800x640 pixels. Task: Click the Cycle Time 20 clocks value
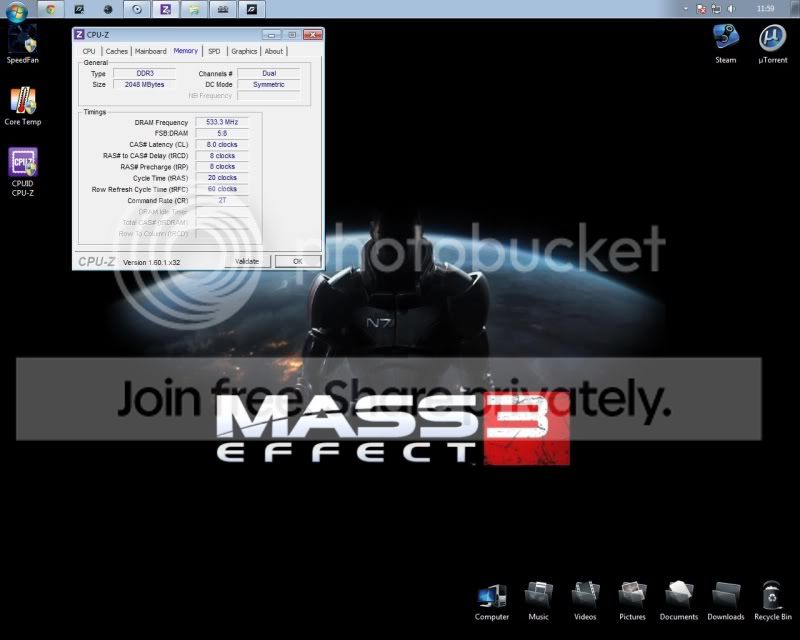pyautogui.click(x=222, y=178)
